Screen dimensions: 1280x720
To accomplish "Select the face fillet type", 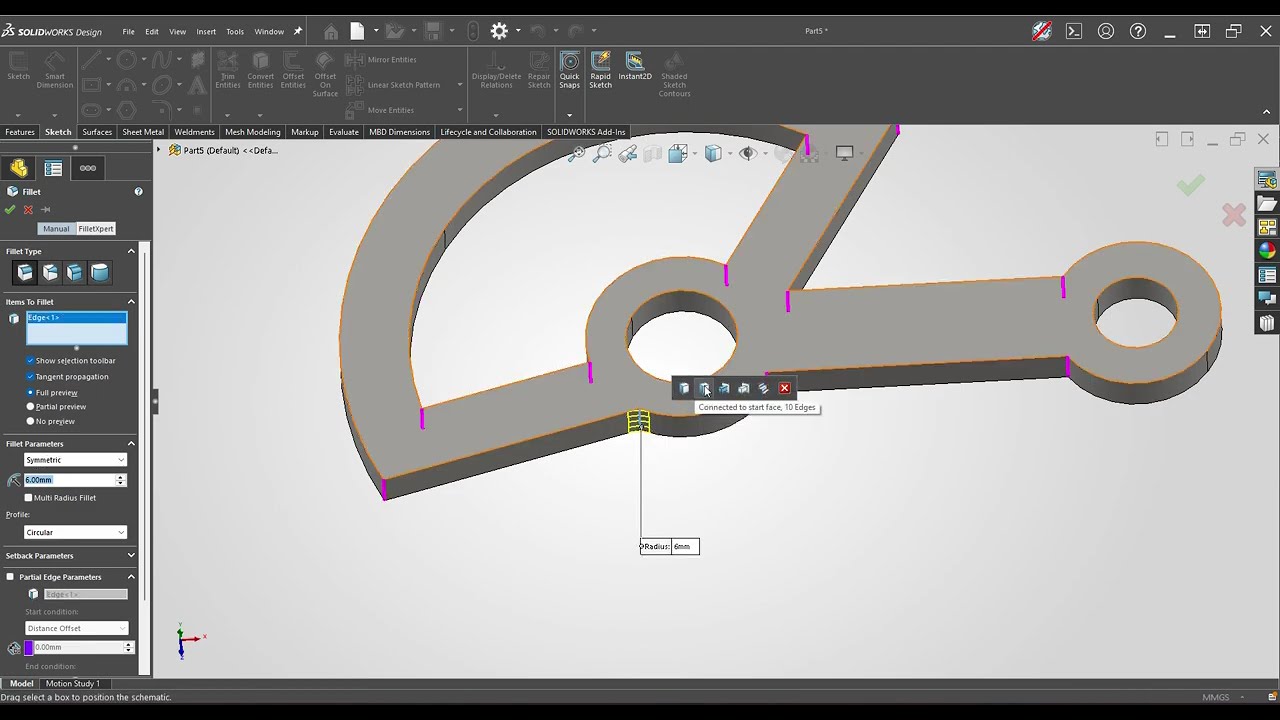I will pos(75,272).
